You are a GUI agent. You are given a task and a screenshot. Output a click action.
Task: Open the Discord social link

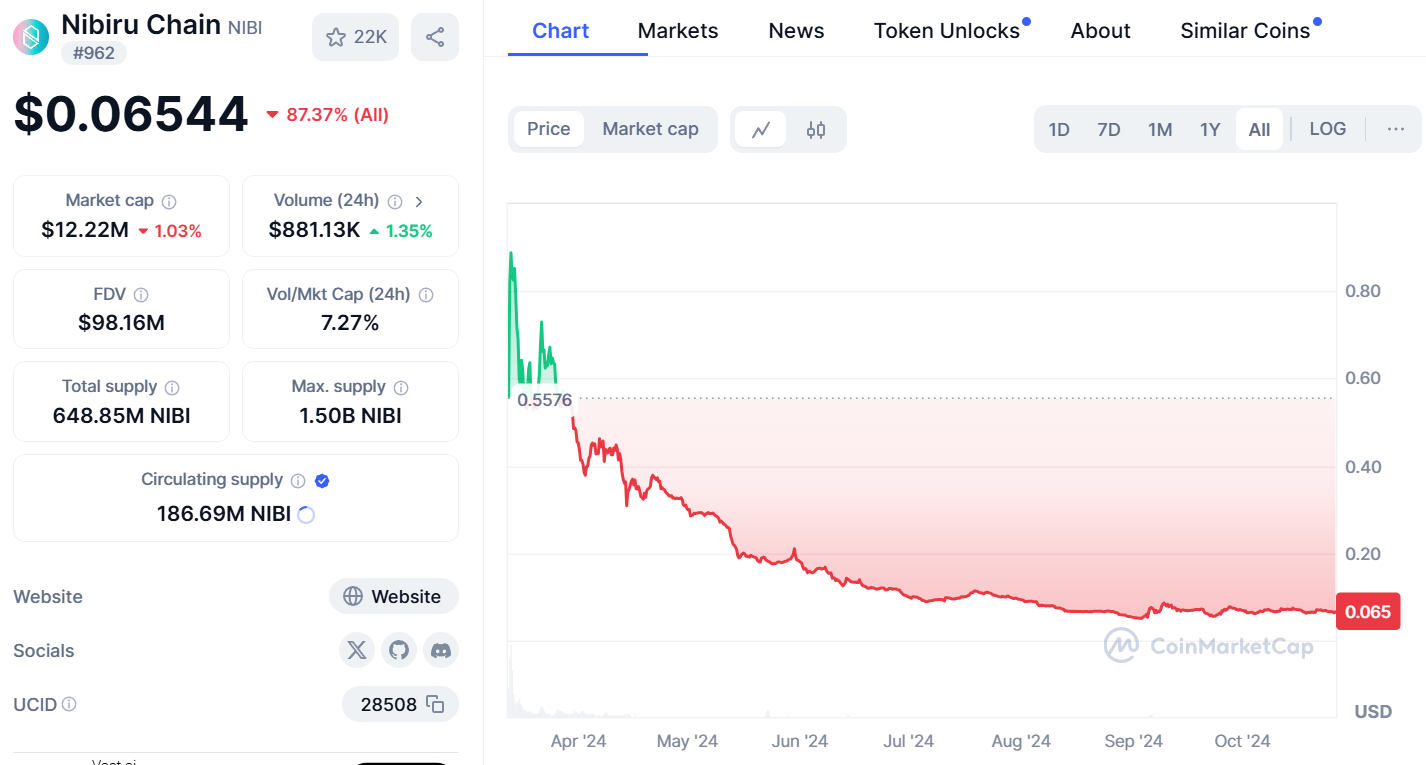(x=441, y=650)
